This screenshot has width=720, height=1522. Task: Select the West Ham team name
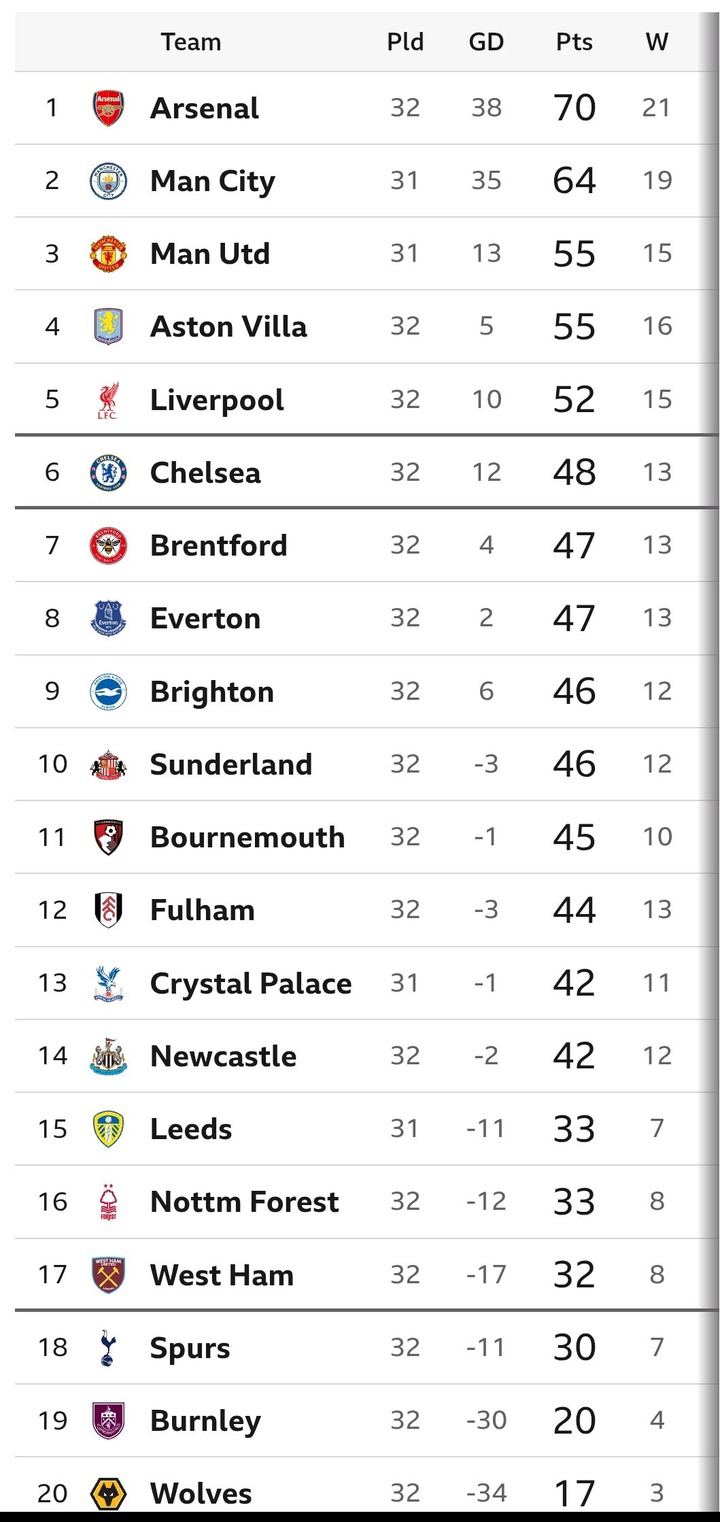tap(222, 1276)
